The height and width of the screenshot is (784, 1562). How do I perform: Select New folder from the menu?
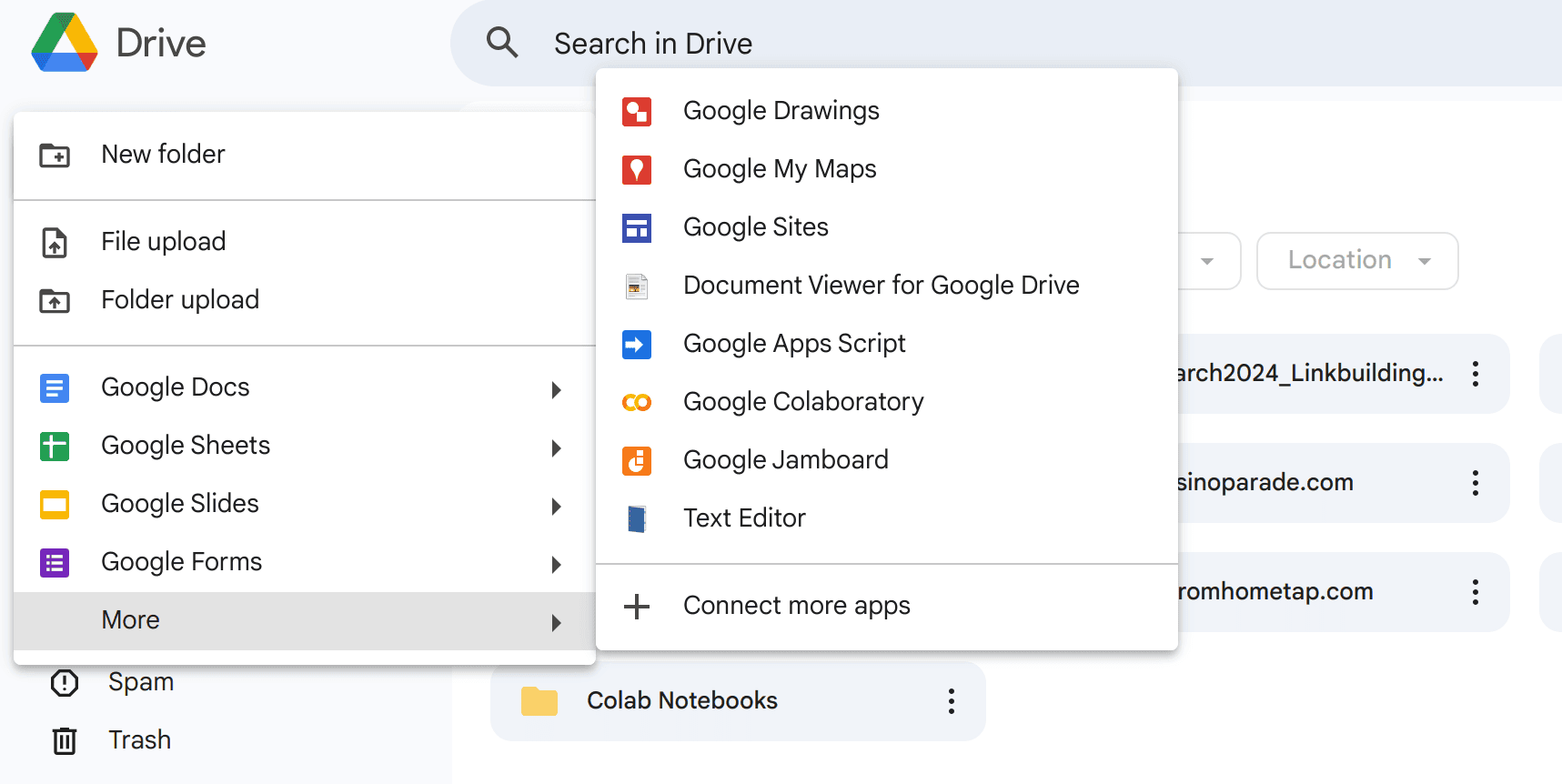pyautogui.click(x=305, y=156)
